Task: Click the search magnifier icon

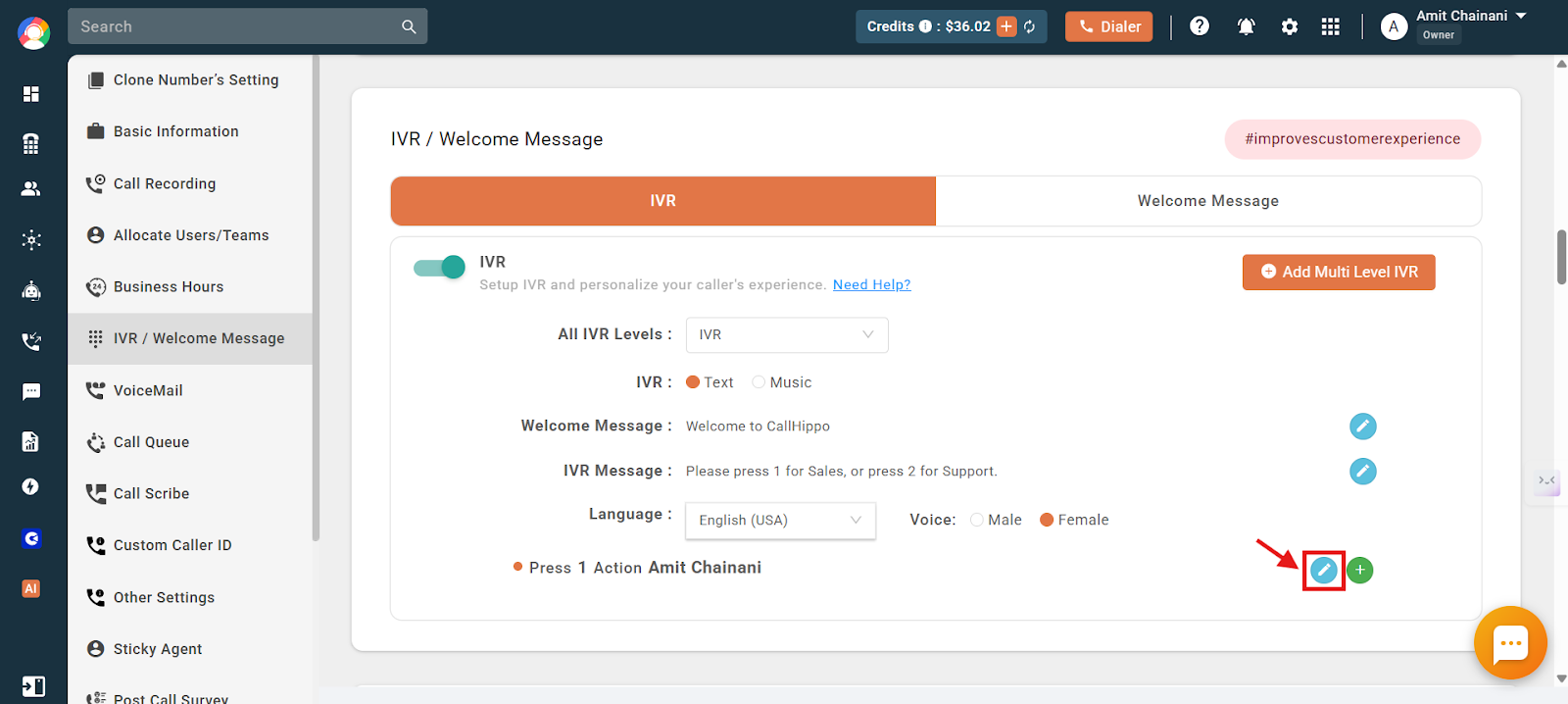Action: click(409, 27)
